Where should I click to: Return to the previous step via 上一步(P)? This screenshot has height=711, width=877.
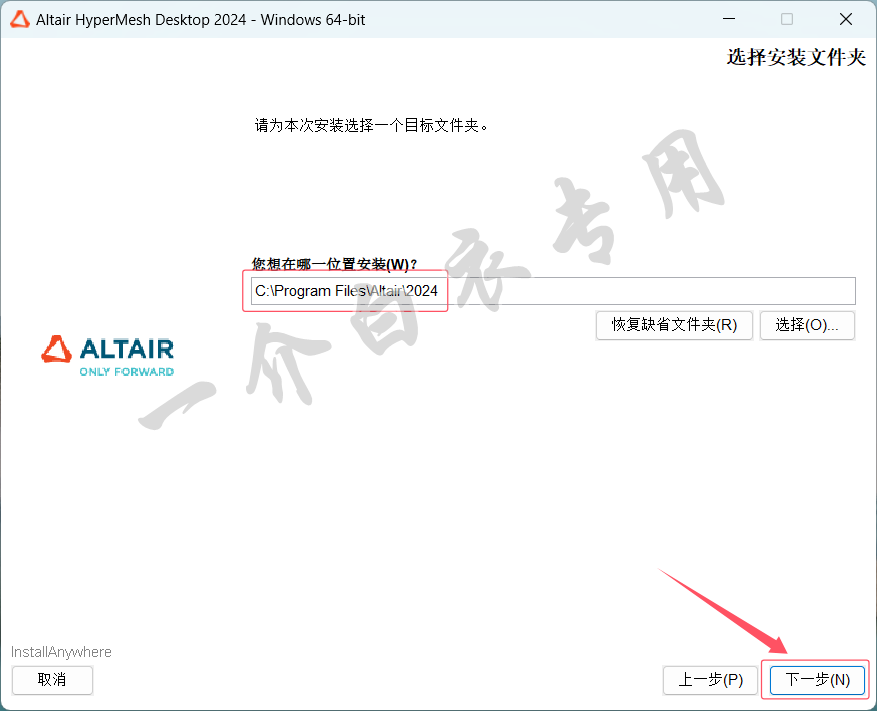pos(710,680)
